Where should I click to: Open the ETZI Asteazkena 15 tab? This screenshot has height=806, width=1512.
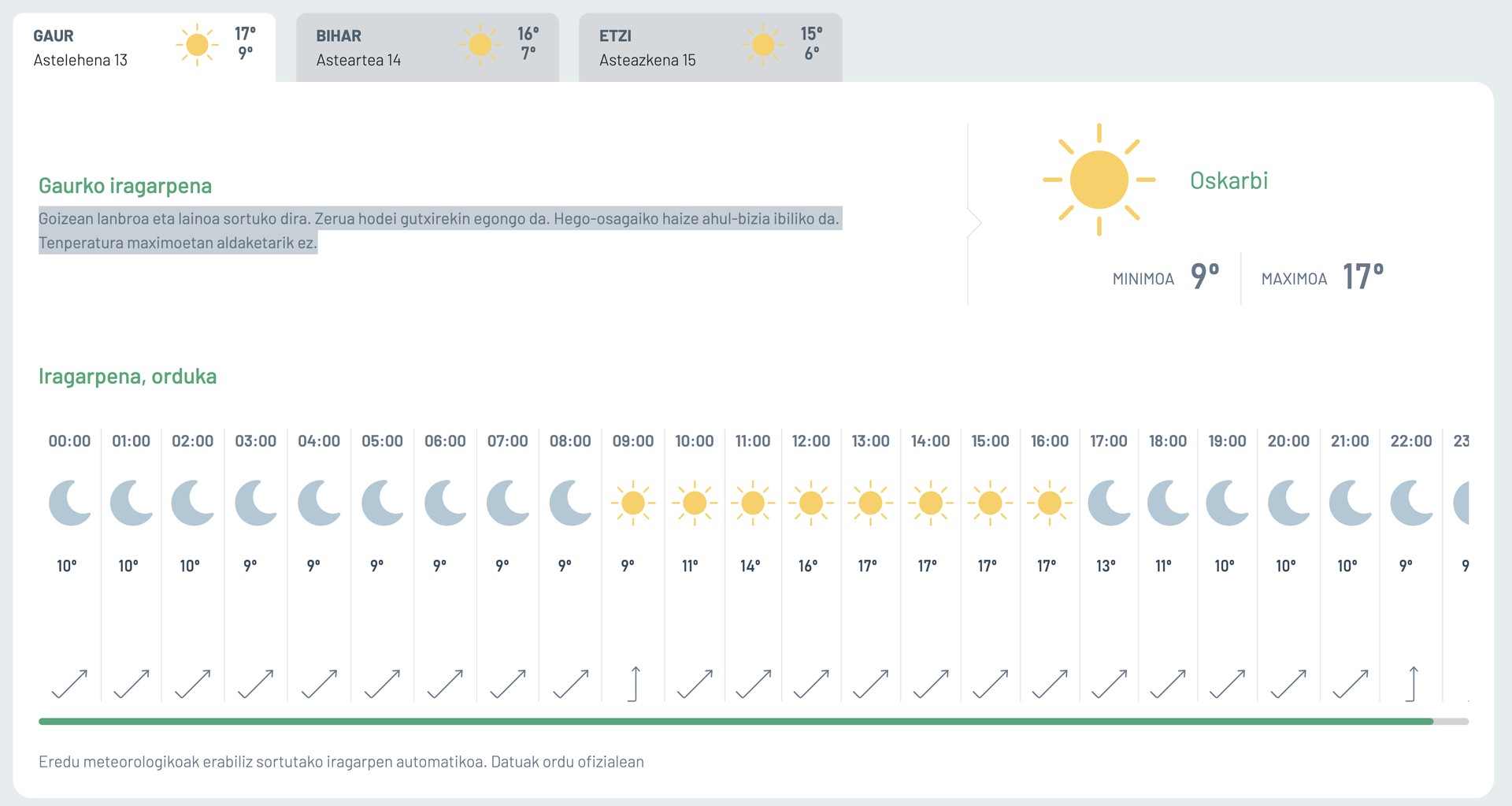[x=710, y=47]
